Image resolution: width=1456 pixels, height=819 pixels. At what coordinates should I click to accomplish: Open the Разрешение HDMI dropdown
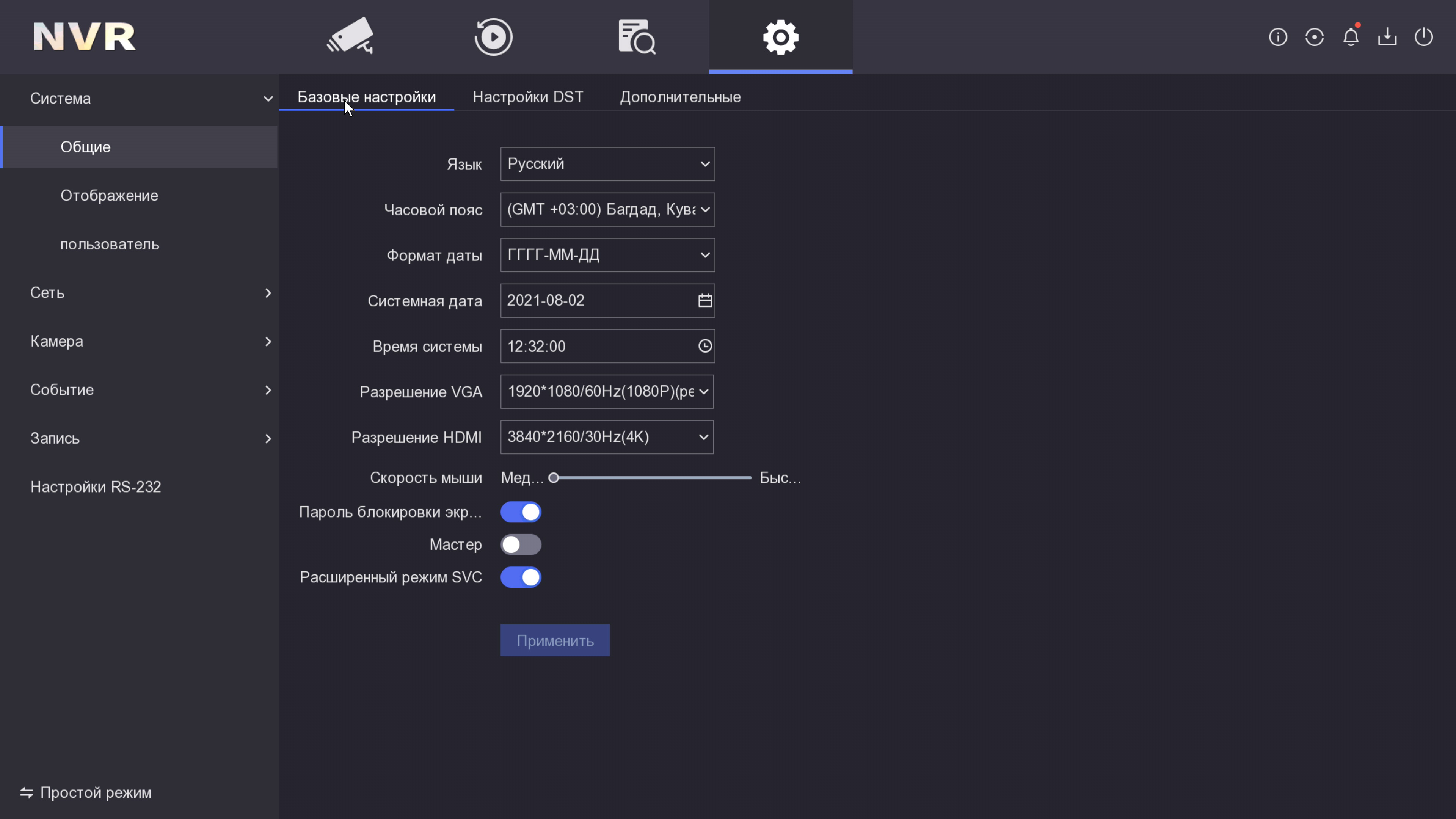click(607, 437)
